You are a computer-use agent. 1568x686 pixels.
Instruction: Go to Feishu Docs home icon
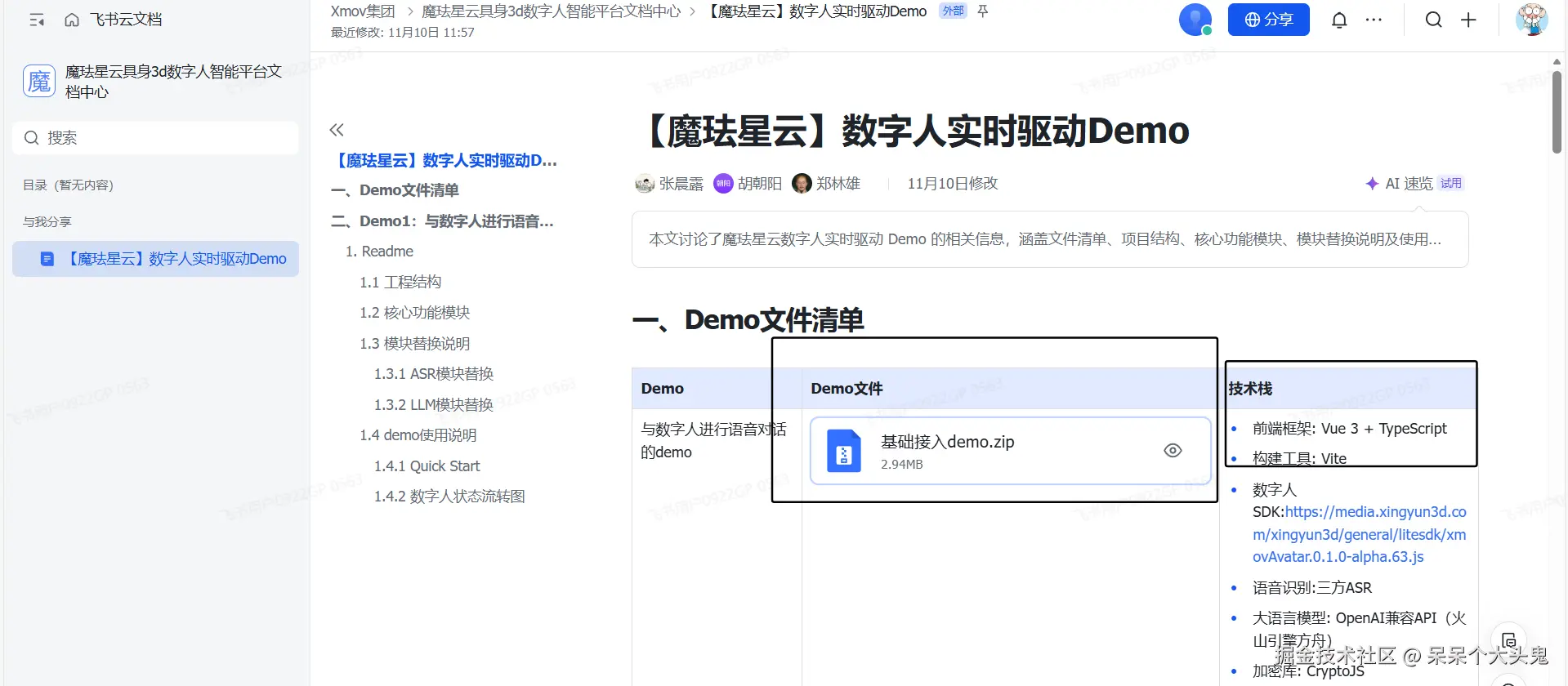tap(72, 20)
